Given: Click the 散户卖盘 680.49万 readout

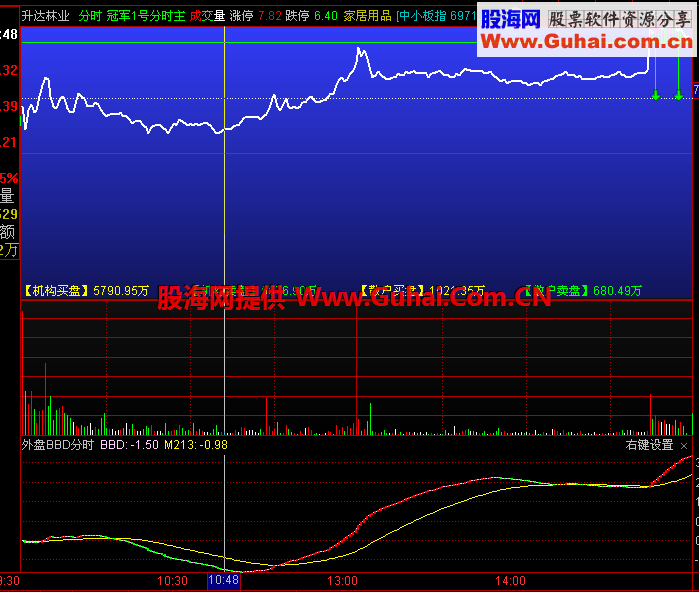Looking at the screenshot, I should (583, 291).
